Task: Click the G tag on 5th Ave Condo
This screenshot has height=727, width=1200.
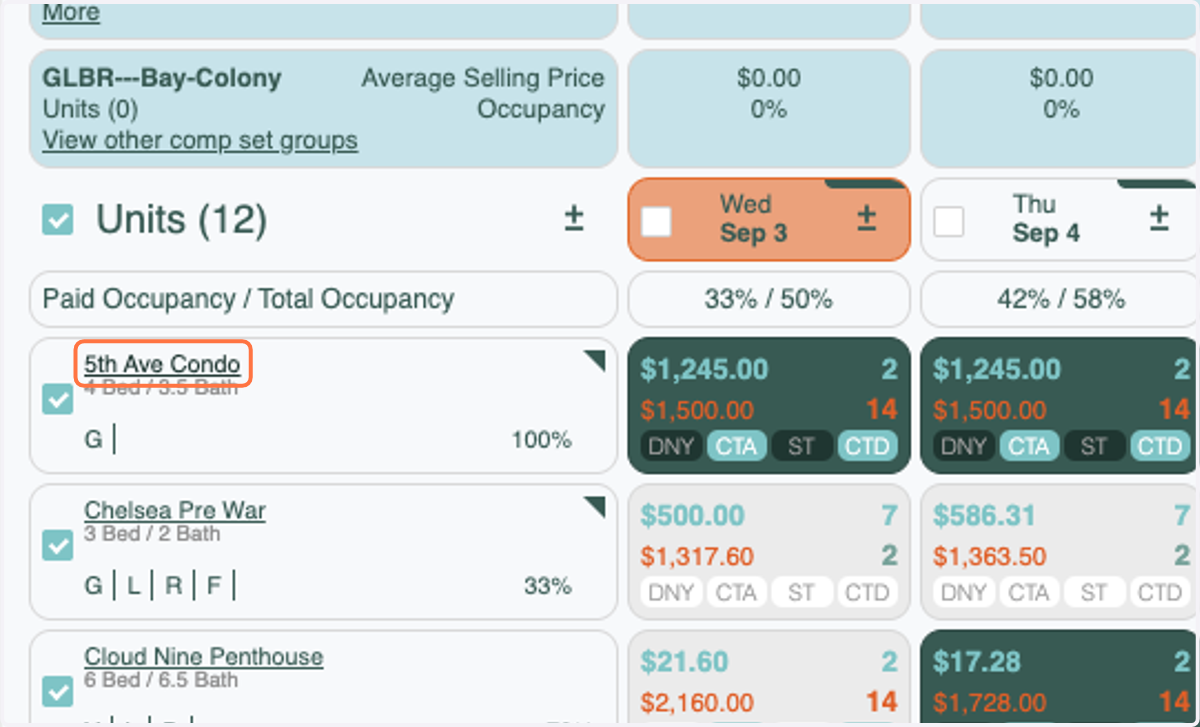Action: [93, 439]
